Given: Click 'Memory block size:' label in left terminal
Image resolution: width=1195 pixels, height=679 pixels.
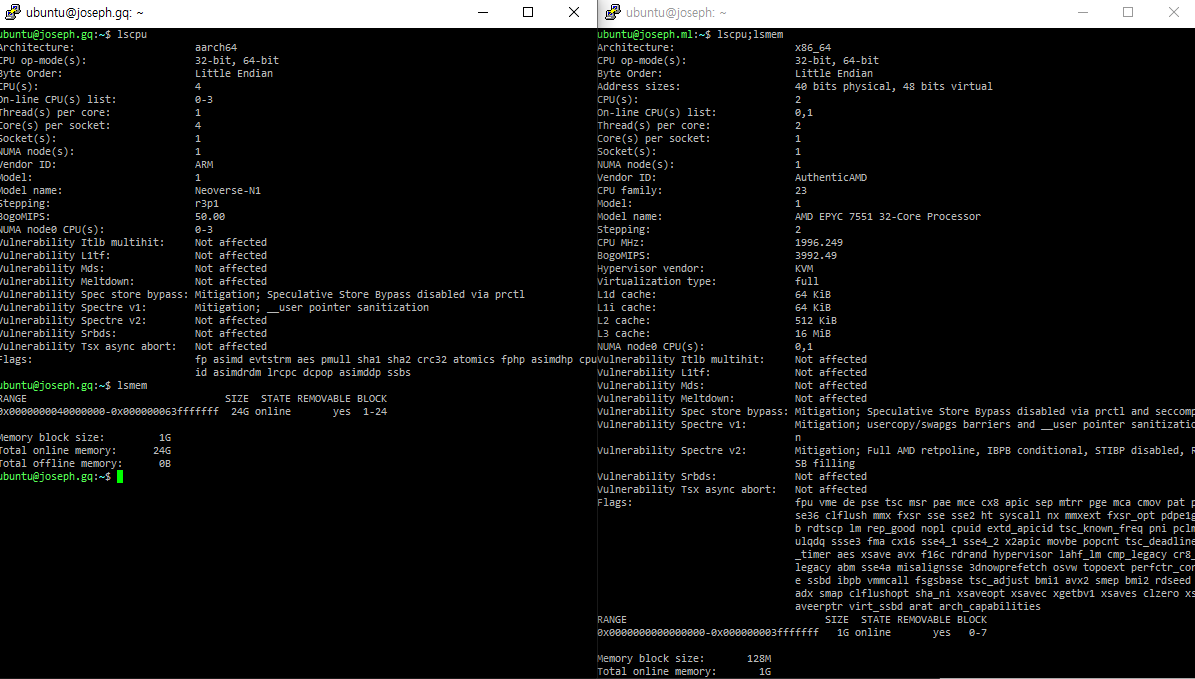Looking at the screenshot, I should (x=52, y=437).
